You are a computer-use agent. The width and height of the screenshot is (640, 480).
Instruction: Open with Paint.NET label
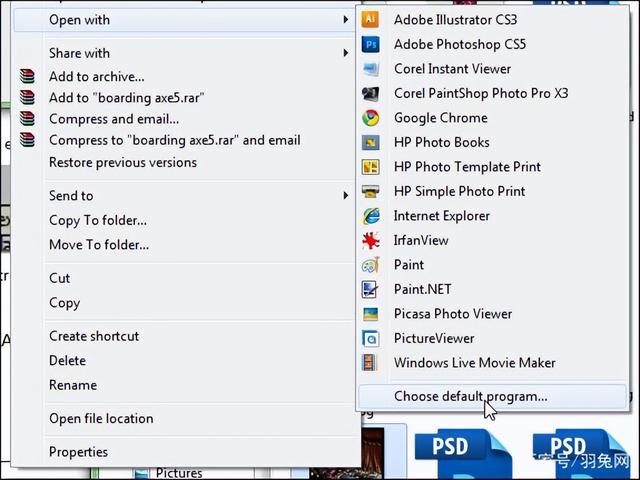(x=423, y=289)
